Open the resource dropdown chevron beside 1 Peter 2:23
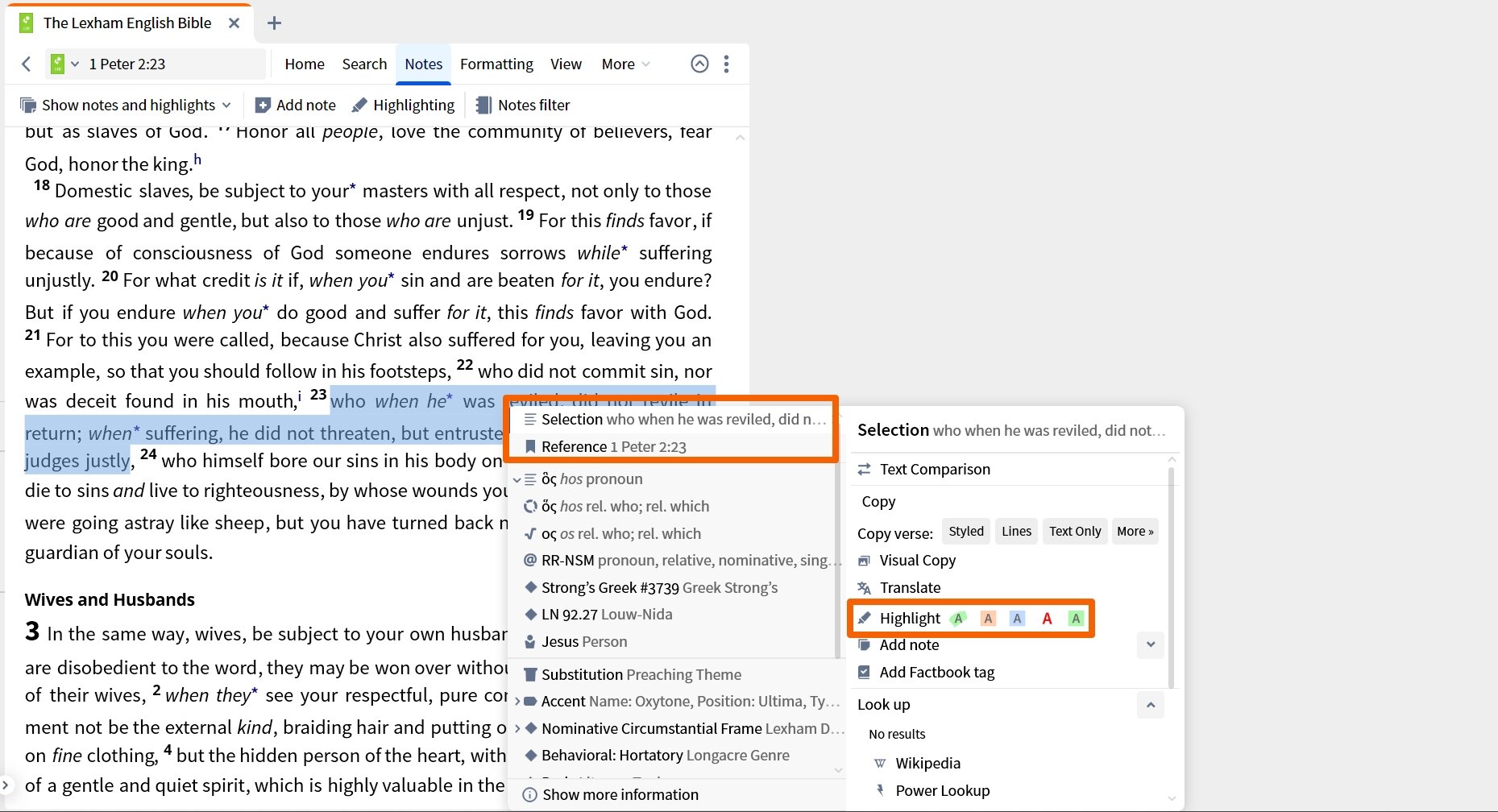1498x812 pixels. [75, 64]
